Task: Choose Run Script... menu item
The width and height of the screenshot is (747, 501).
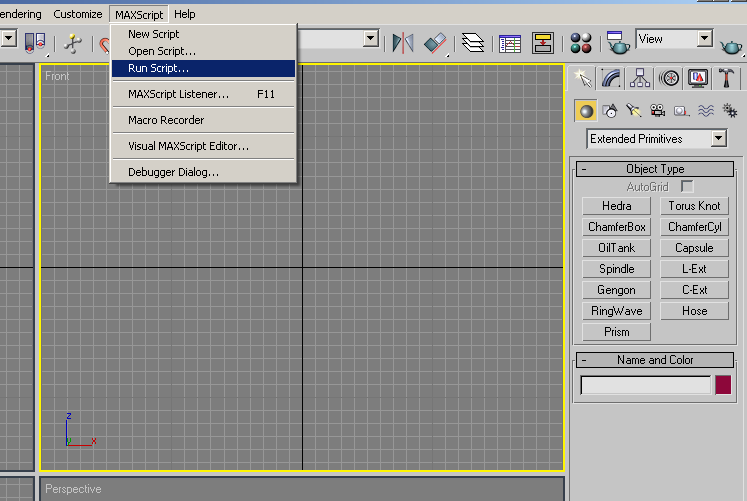Action: 203,68
